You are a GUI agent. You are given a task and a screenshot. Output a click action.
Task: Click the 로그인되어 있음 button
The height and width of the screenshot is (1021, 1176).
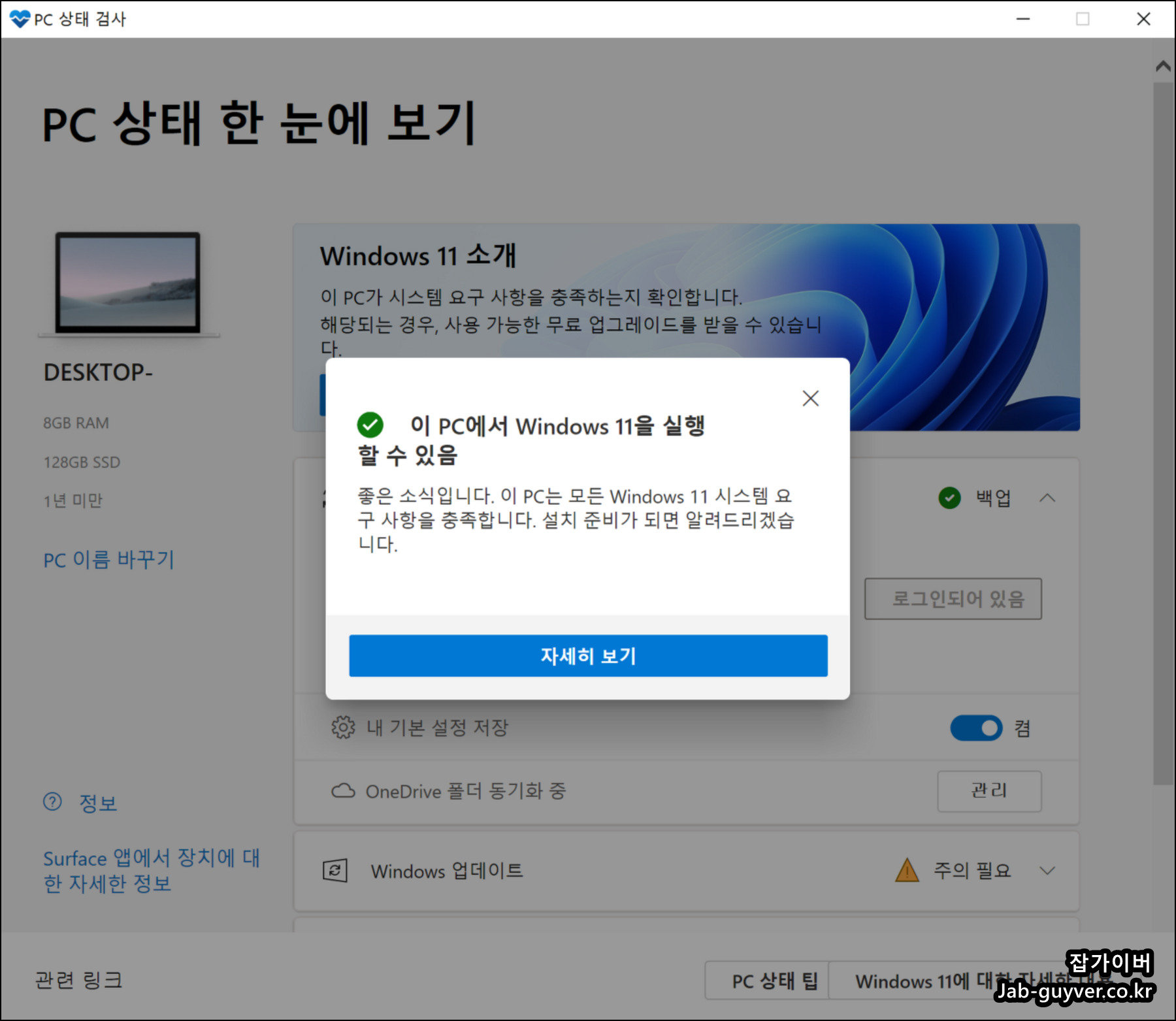tap(953, 598)
